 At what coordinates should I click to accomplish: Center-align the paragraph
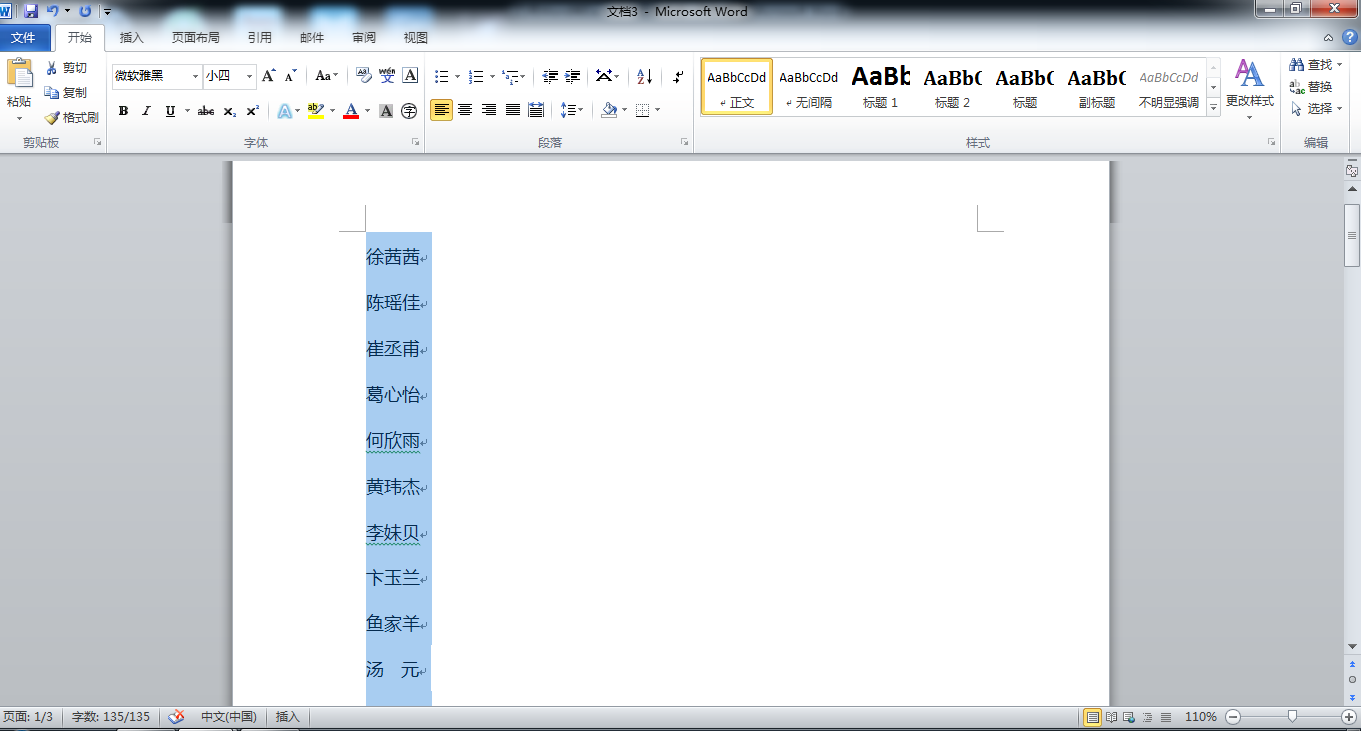tap(465, 110)
